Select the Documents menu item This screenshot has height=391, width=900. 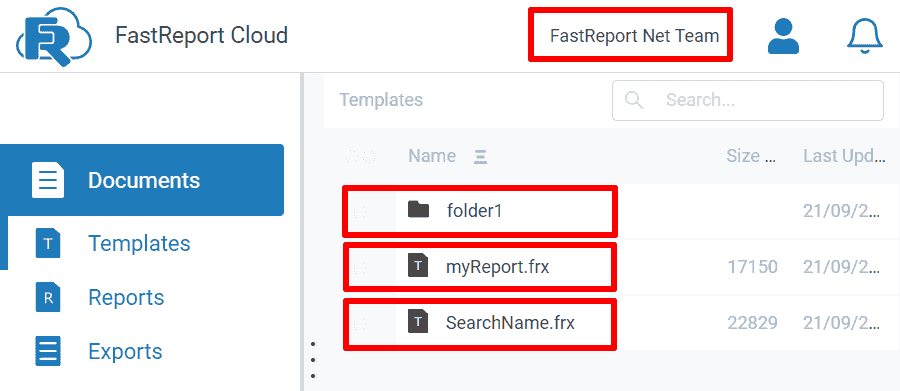tap(142, 180)
